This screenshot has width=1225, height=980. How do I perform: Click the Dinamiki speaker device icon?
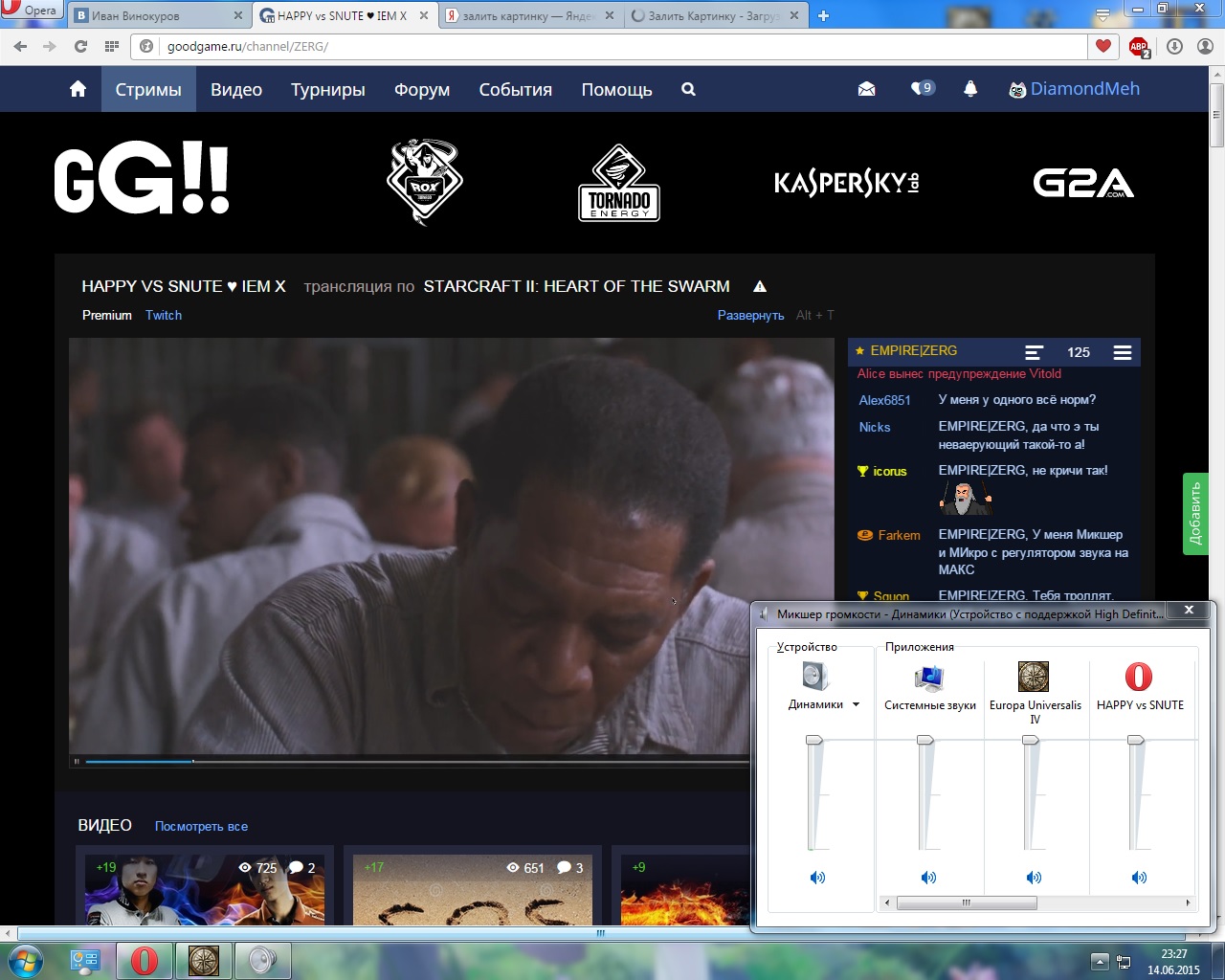(x=815, y=677)
